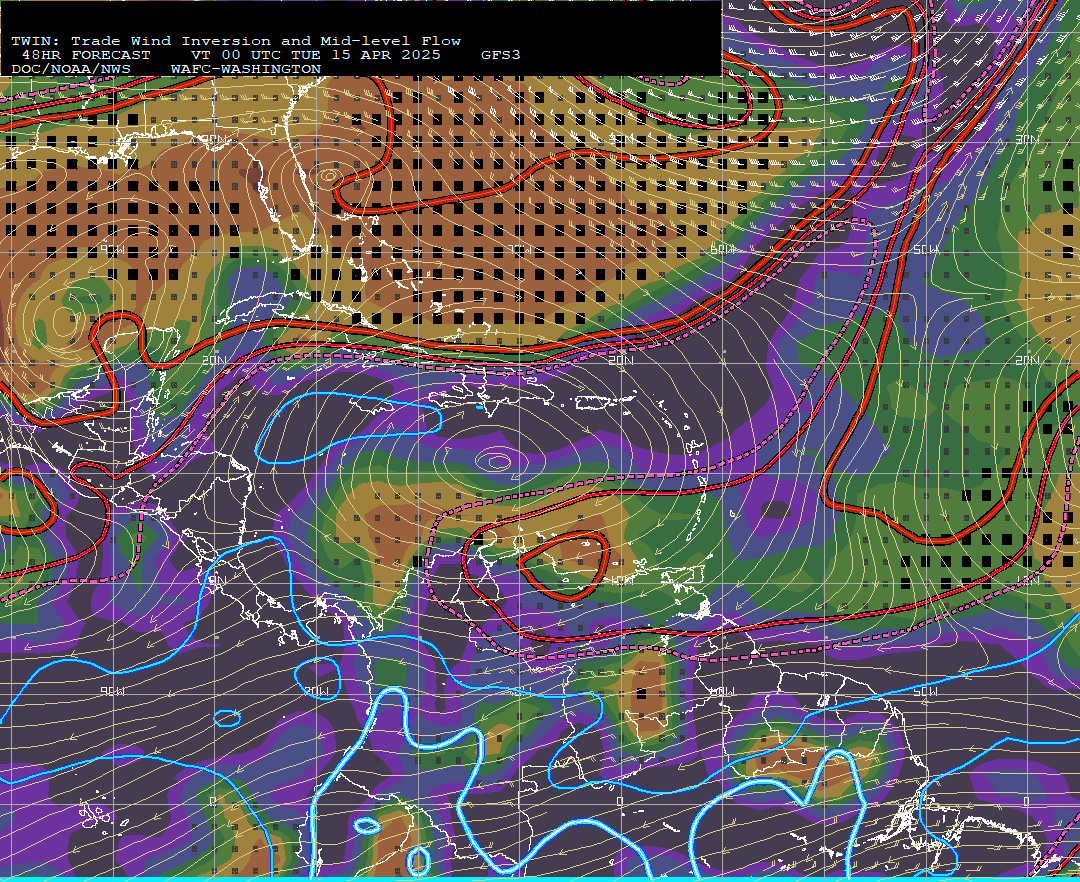Screen dimensions: 1080x882
Task: Click the '10N' label over Costa Rica
Action: coord(214,580)
